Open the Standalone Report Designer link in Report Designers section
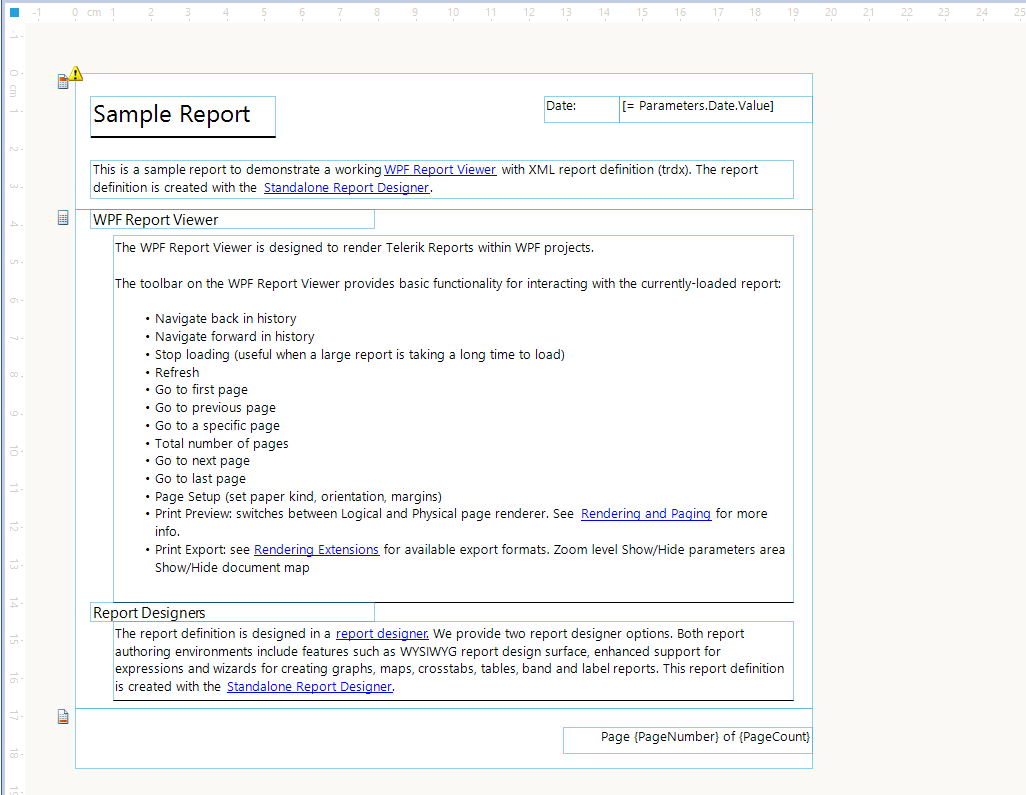Viewport: 1026px width, 795px height. coord(310,686)
